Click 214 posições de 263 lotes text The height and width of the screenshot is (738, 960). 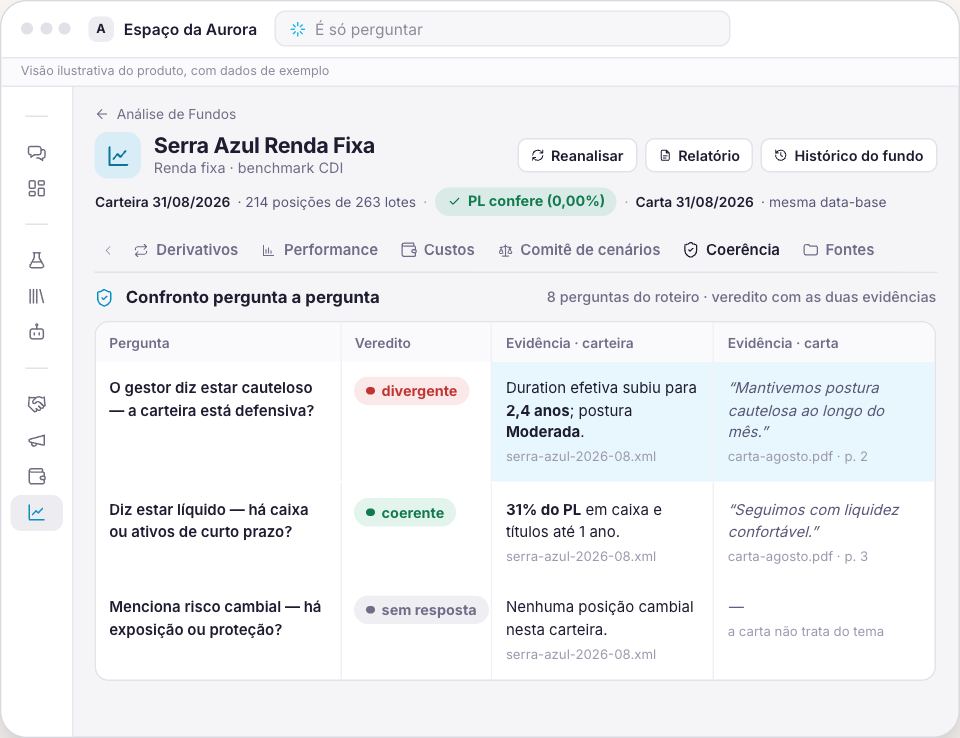point(331,202)
